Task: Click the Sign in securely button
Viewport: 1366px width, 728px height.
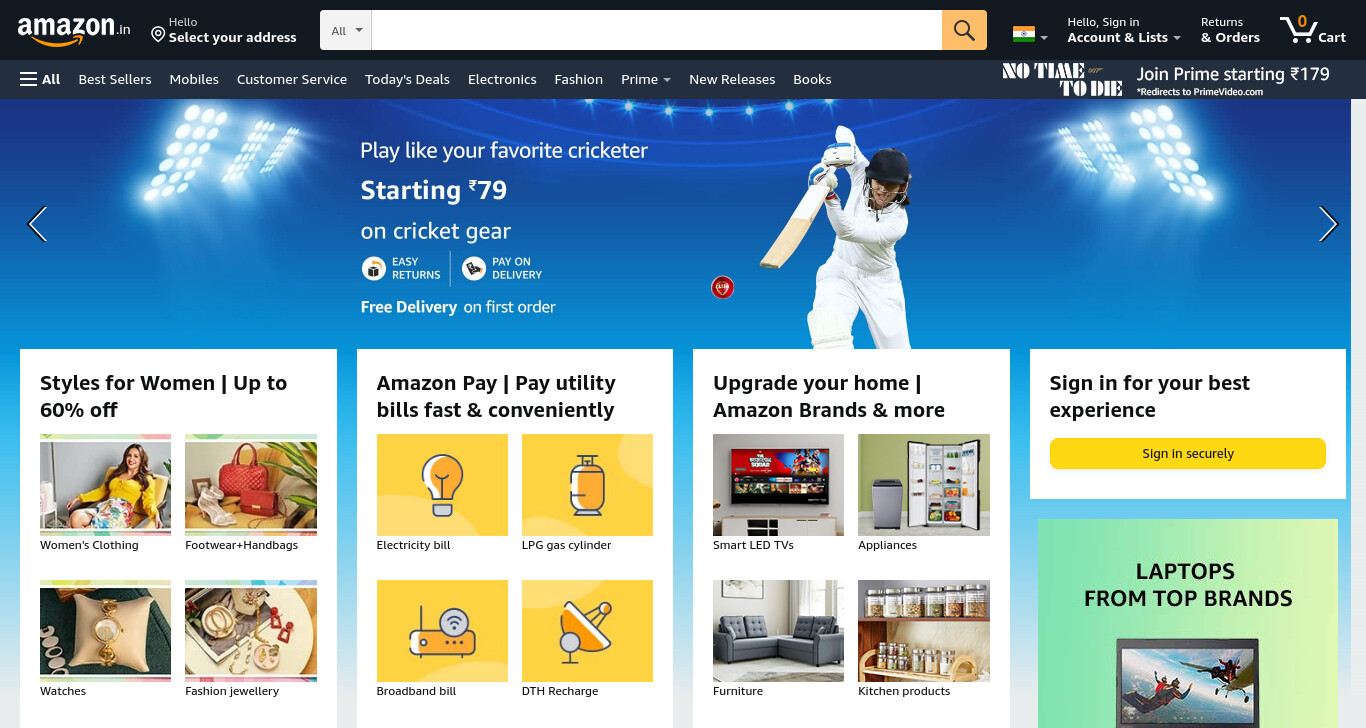Action: (x=1187, y=453)
